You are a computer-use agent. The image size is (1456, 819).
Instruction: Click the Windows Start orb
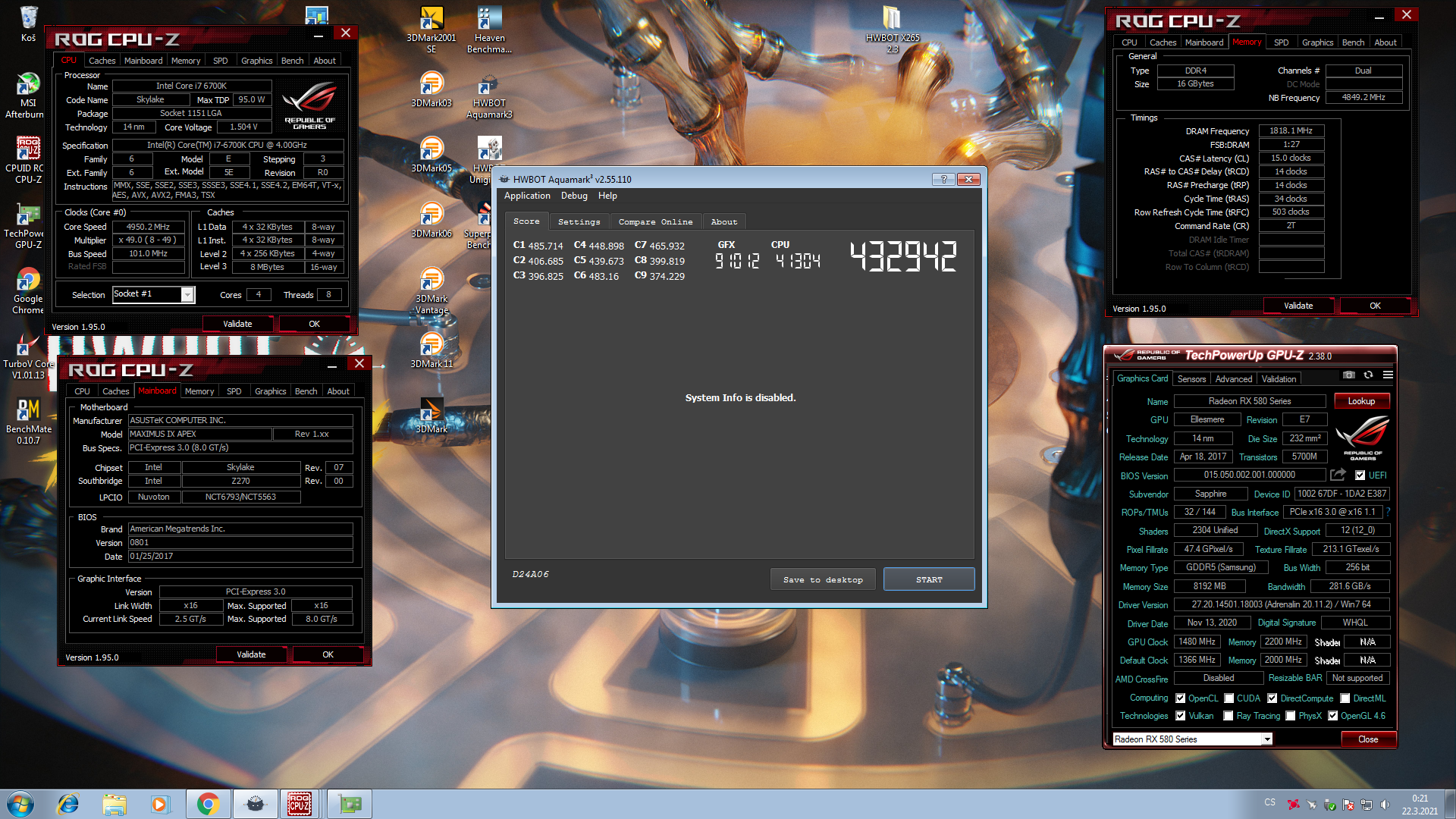pyautogui.click(x=20, y=804)
